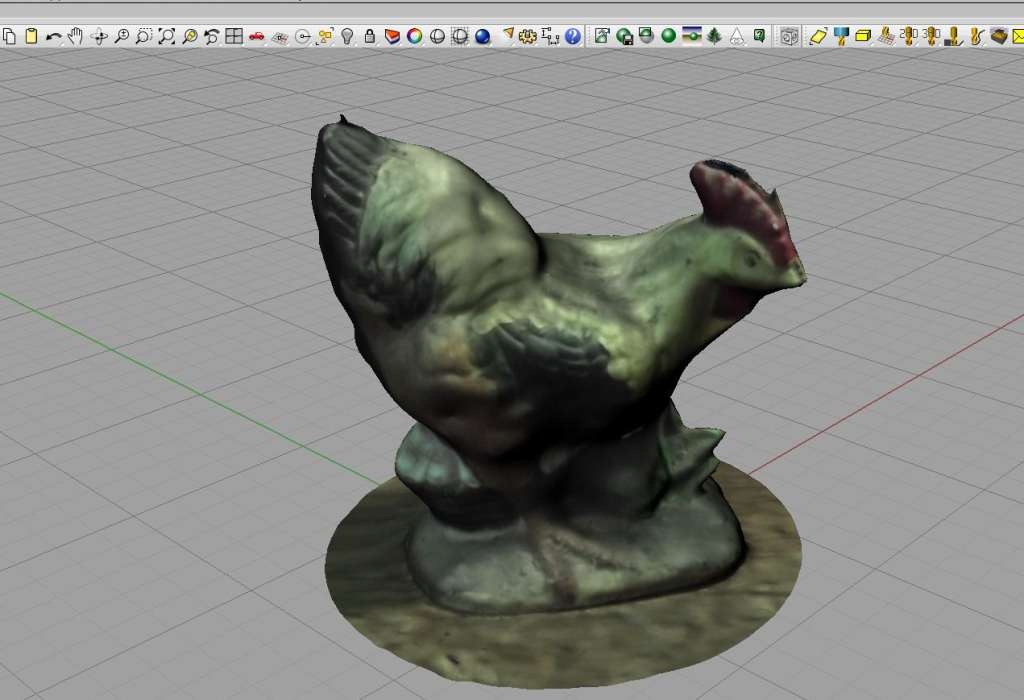Click the green tree plant icon

point(714,36)
